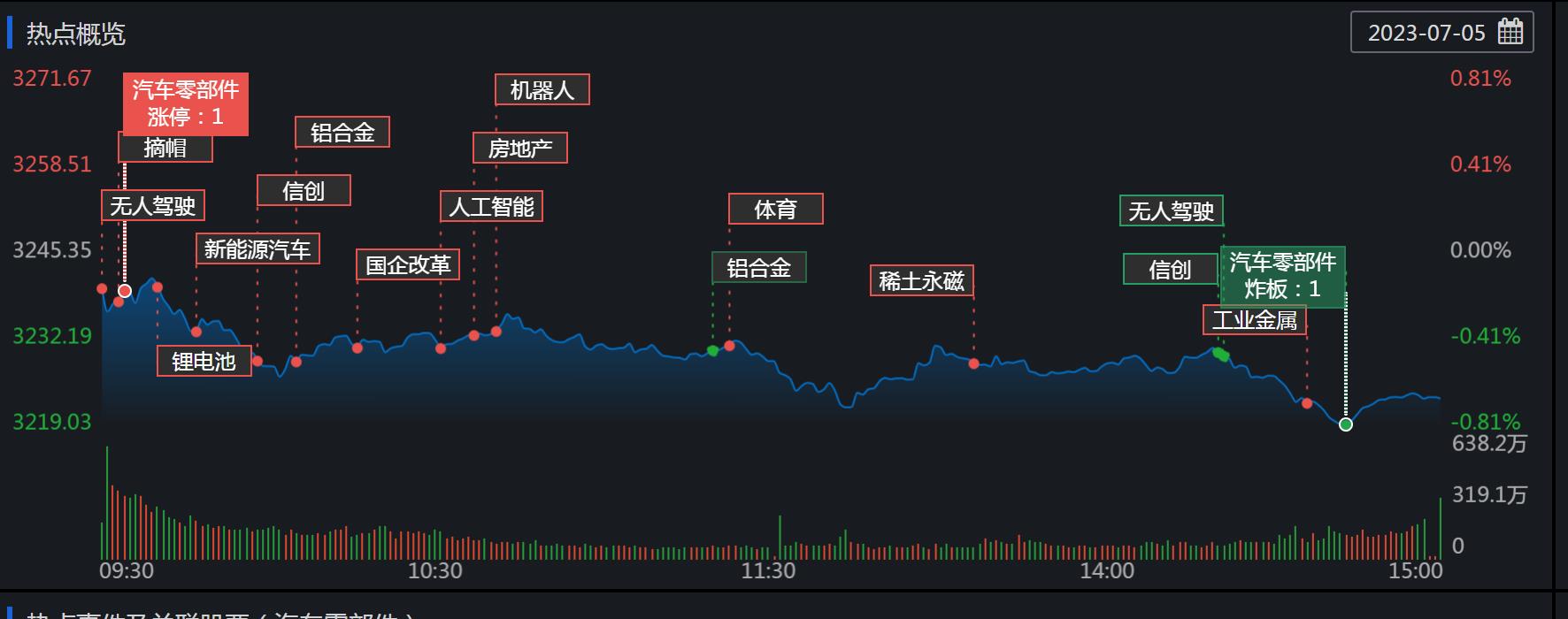Click the 2023-07-05 date field
Screen dimensions: 1568x619
pyautogui.click(x=1426, y=33)
